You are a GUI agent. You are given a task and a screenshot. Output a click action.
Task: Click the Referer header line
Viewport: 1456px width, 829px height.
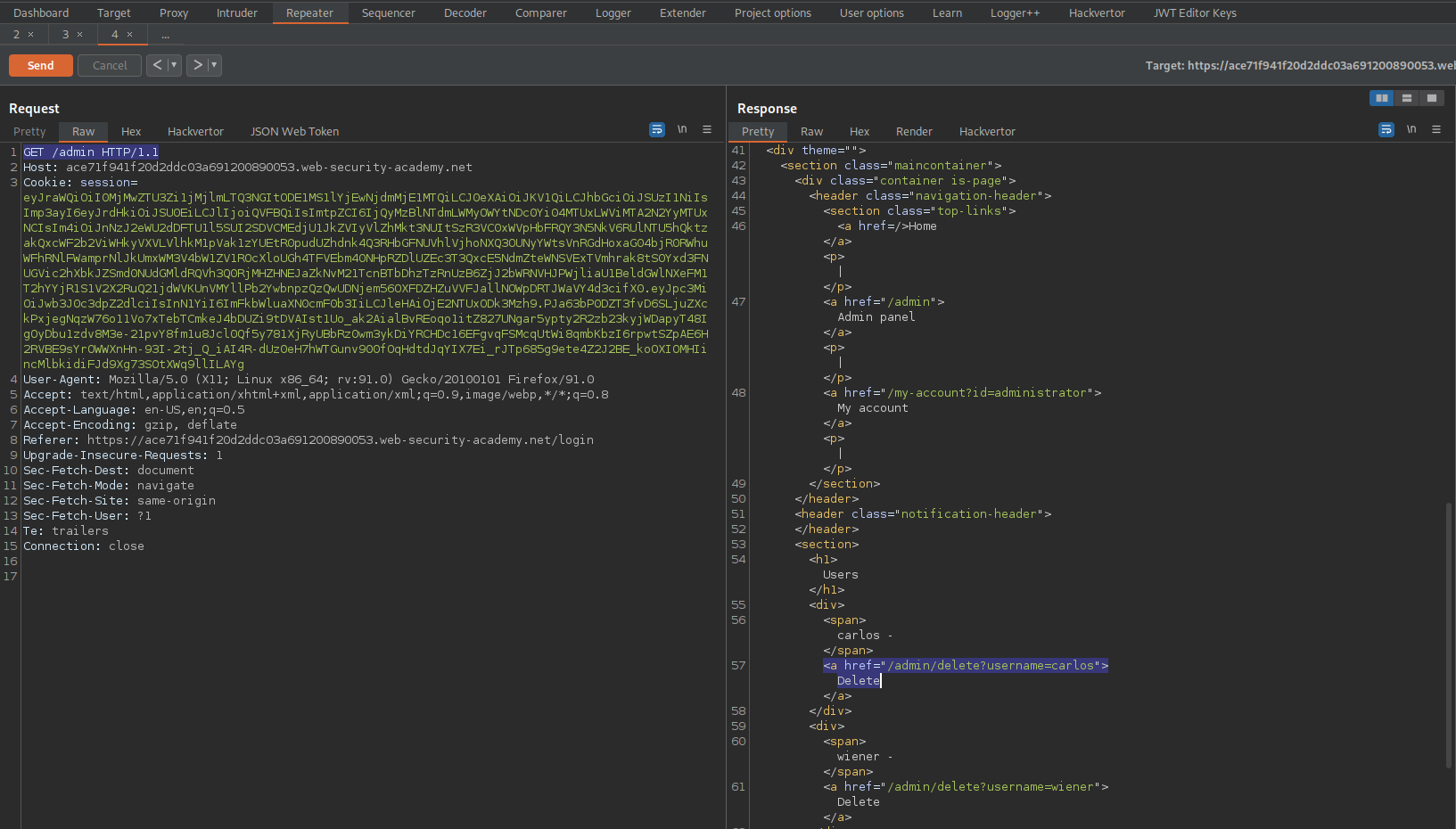pos(308,439)
